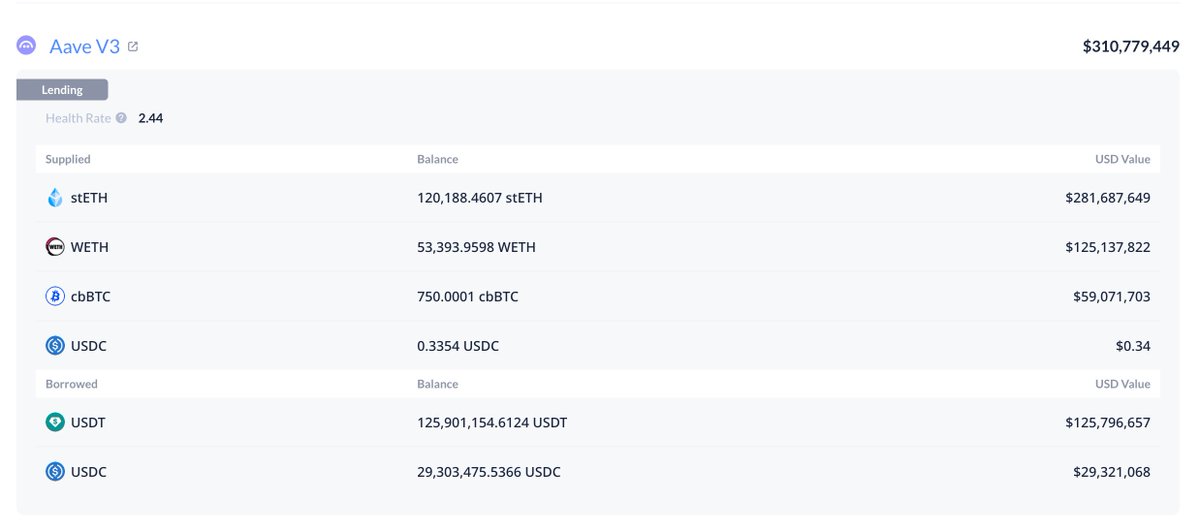Screen dimensions: 1200x532
Task: Click the USD value $125,137,822
Action: (x=1108, y=247)
